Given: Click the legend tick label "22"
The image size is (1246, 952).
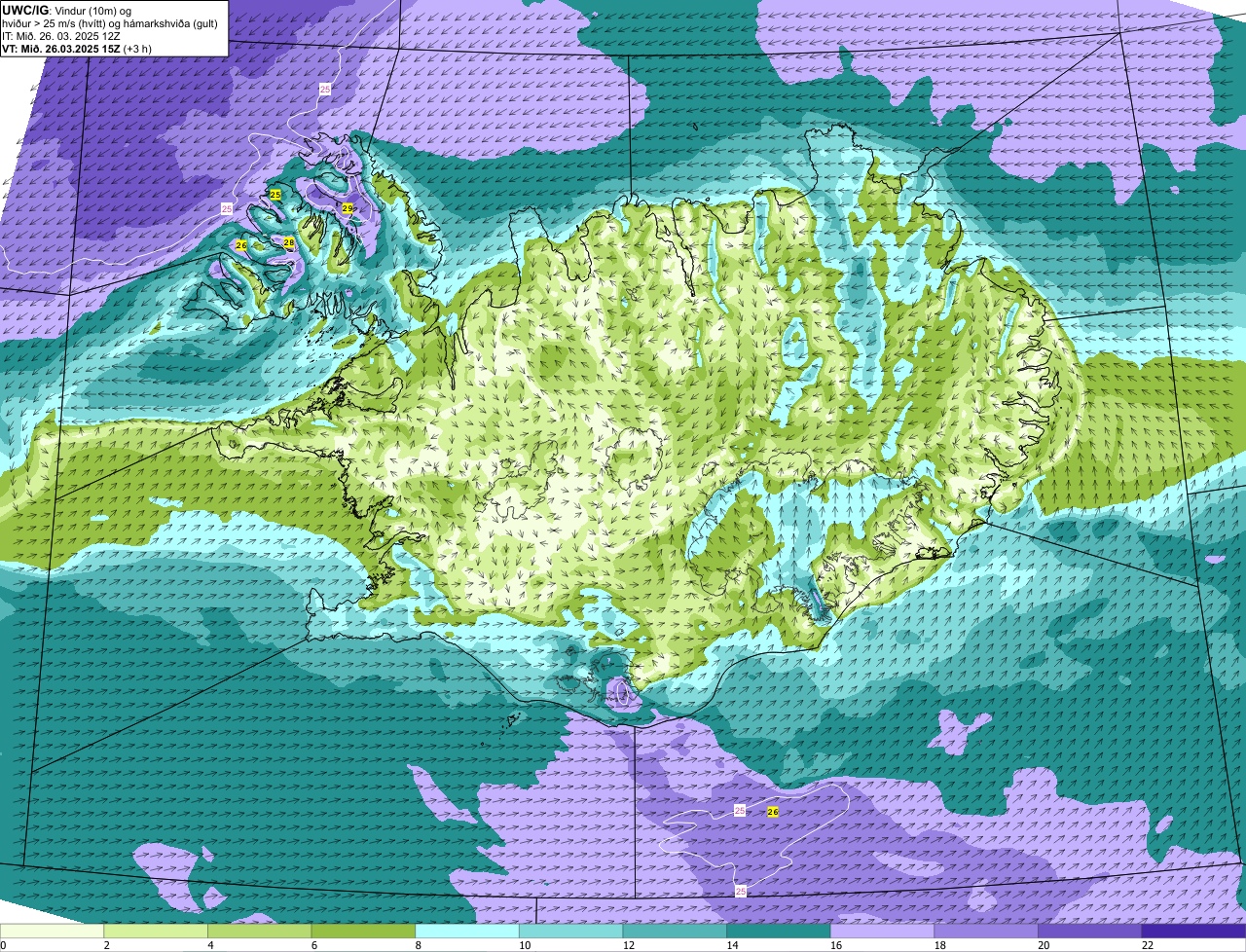Looking at the screenshot, I should tap(1148, 945).
